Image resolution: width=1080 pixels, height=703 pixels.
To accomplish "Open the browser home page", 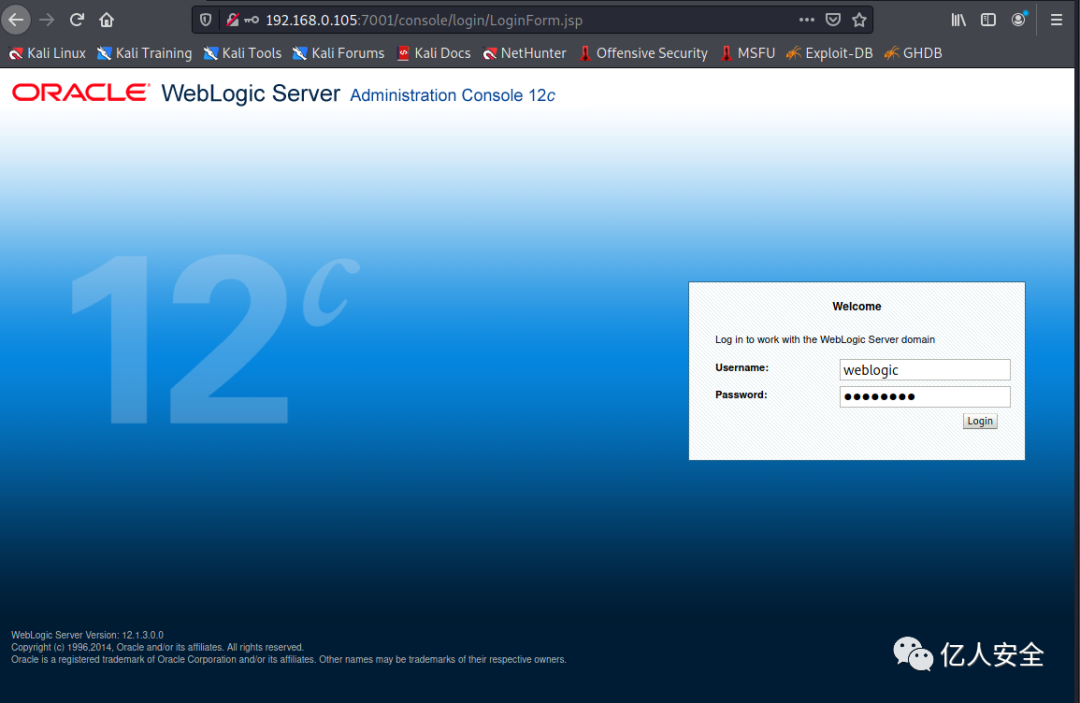I will pyautogui.click(x=106, y=20).
